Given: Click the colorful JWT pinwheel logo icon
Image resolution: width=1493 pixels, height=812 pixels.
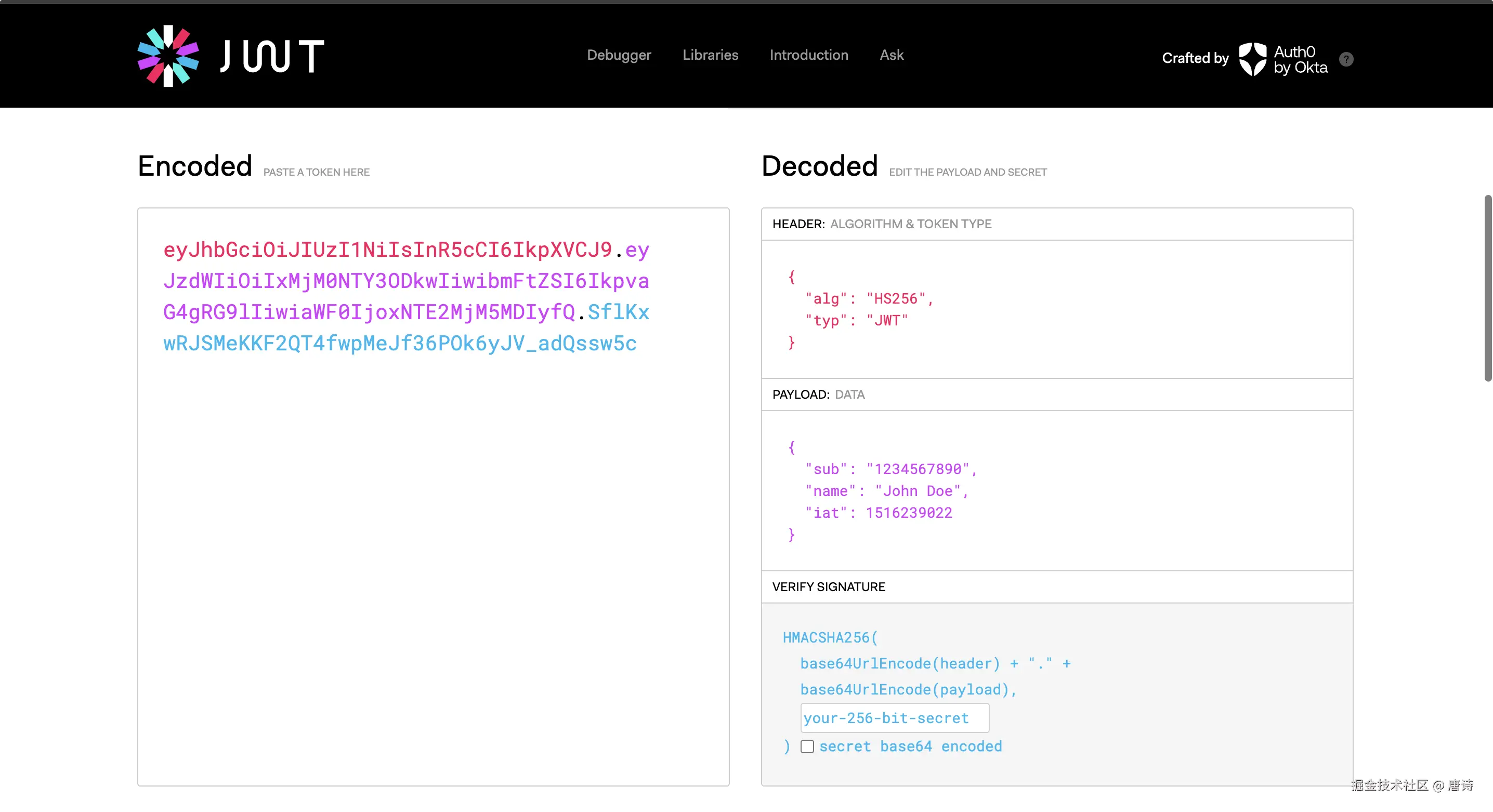Looking at the screenshot, I should (x=168, y=56).
